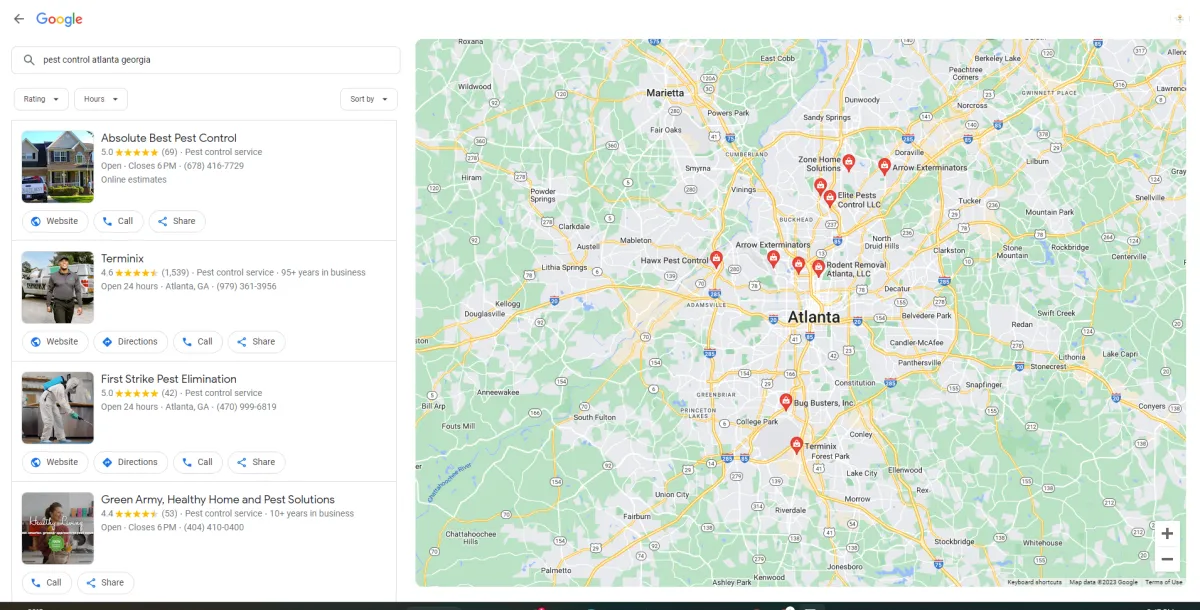Visit the Terminix Website
This screenshot has height=610, width=1200.
[54, 342]
